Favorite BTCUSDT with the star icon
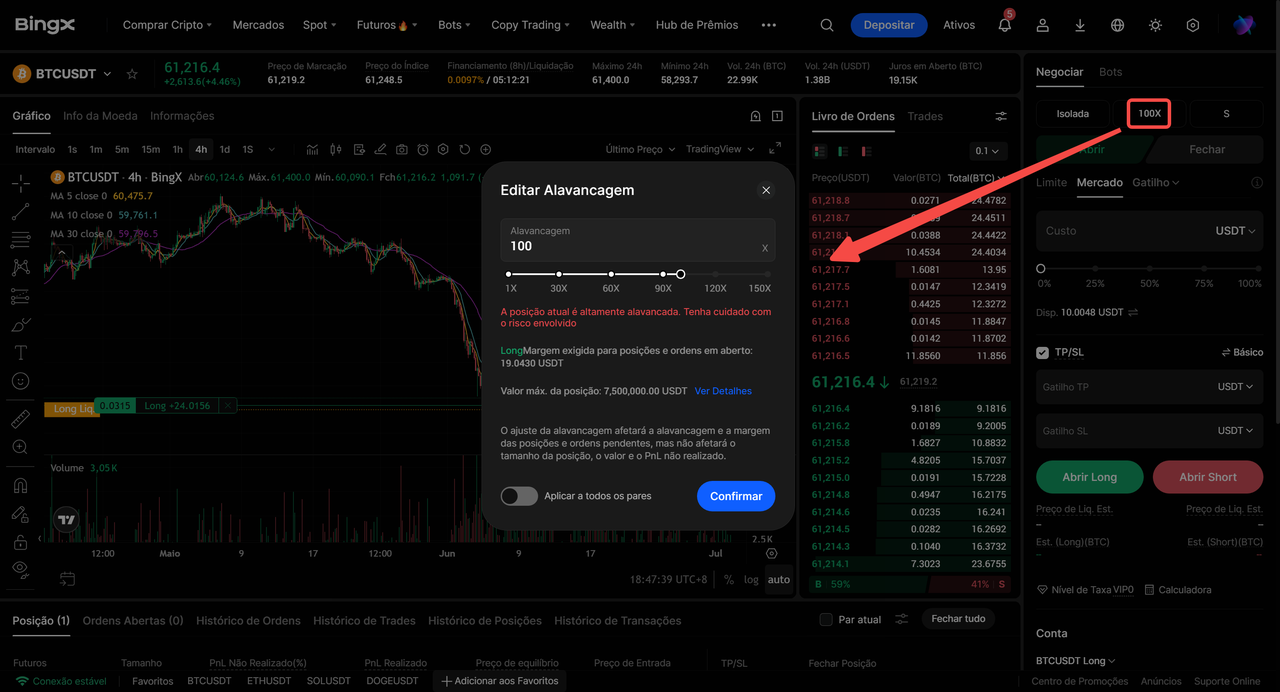This screenshot has height=692, width=1280. pos(132,74)
